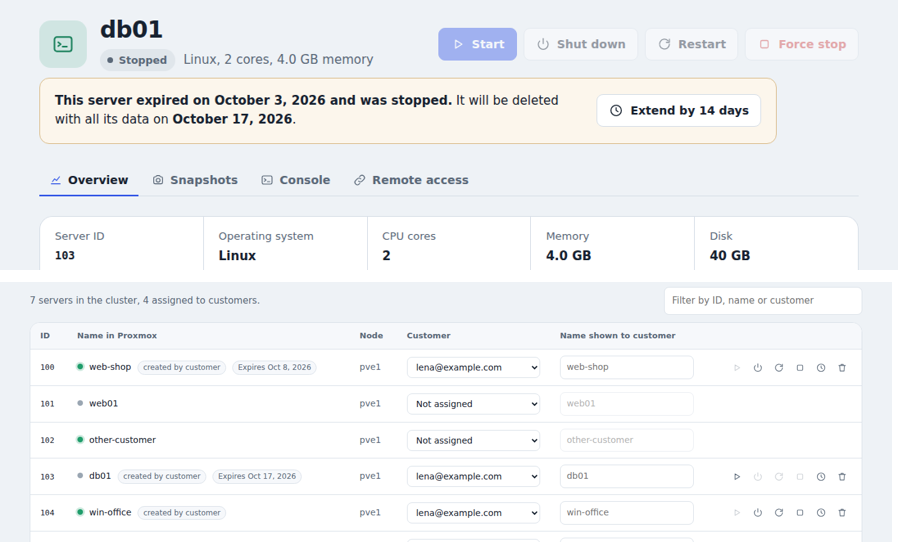This screenshot has height=542, width=898.
Task: Click the Memory value 4.0 GB
Action: coord(568,256)
